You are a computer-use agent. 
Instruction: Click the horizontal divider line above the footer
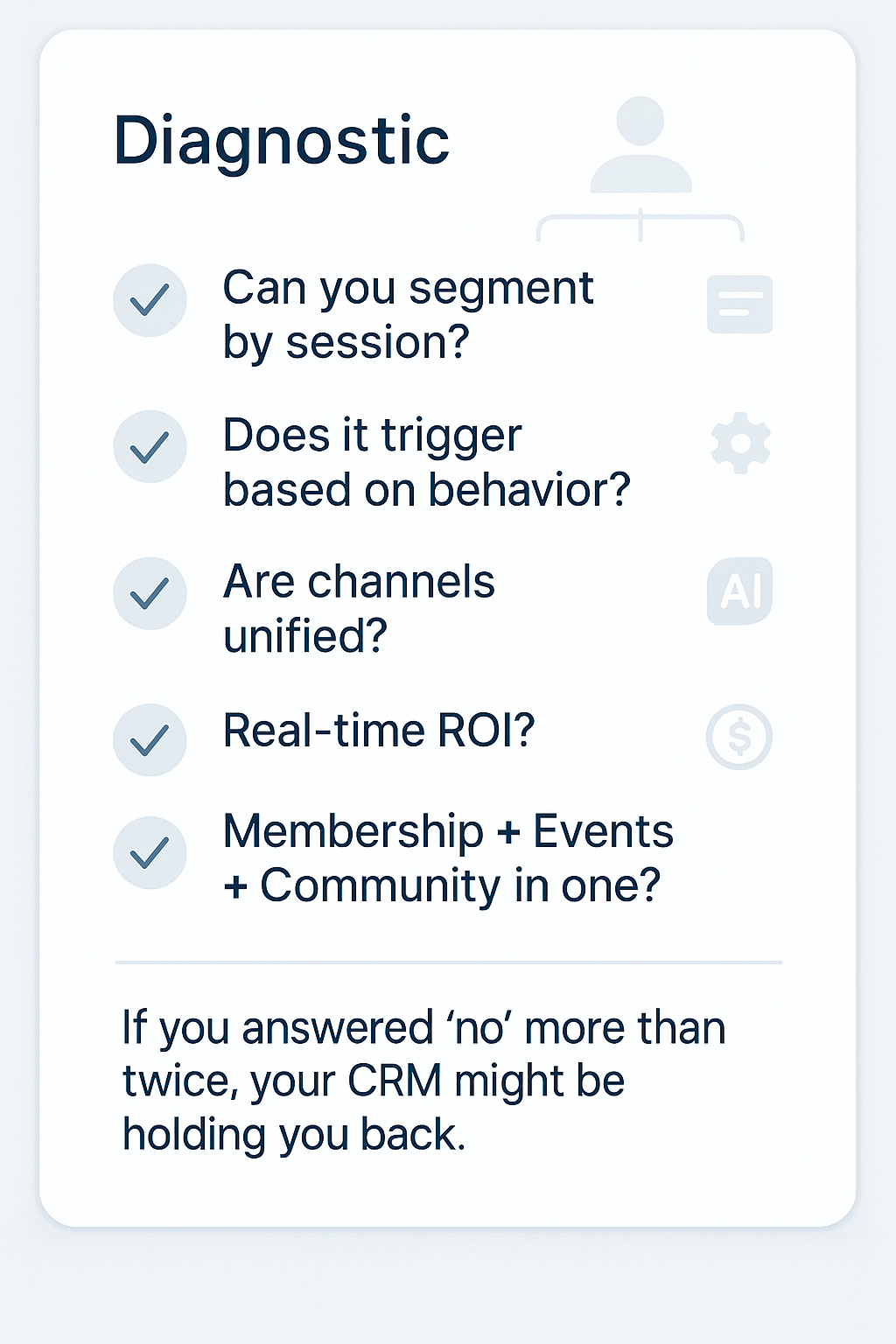[x=448, y=962]
